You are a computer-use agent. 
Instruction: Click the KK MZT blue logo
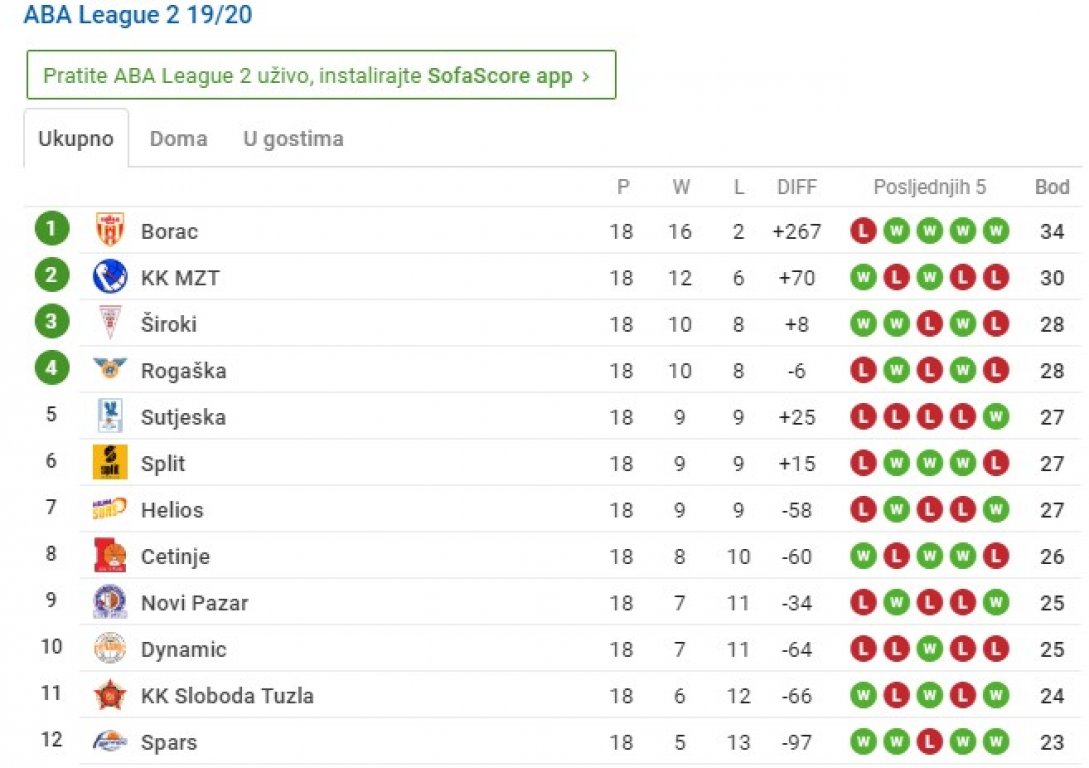click(x=110, y=276)
